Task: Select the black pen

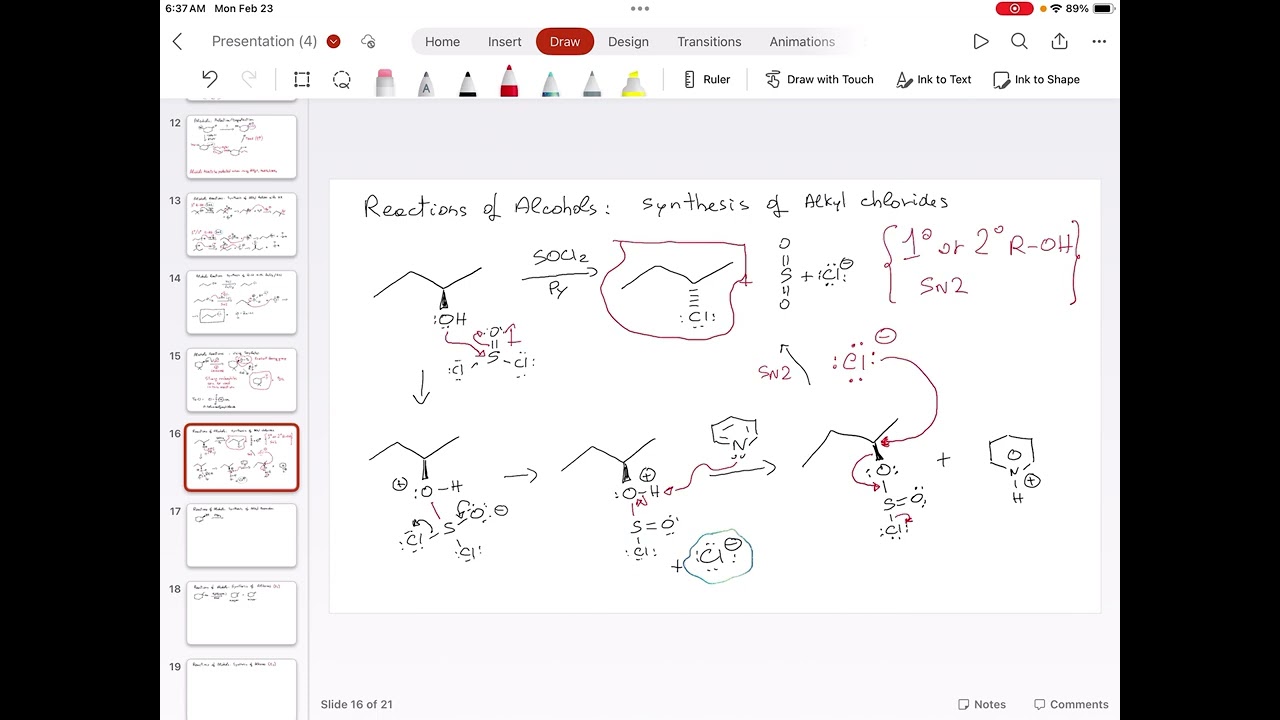Action: [x=467, y=82]
